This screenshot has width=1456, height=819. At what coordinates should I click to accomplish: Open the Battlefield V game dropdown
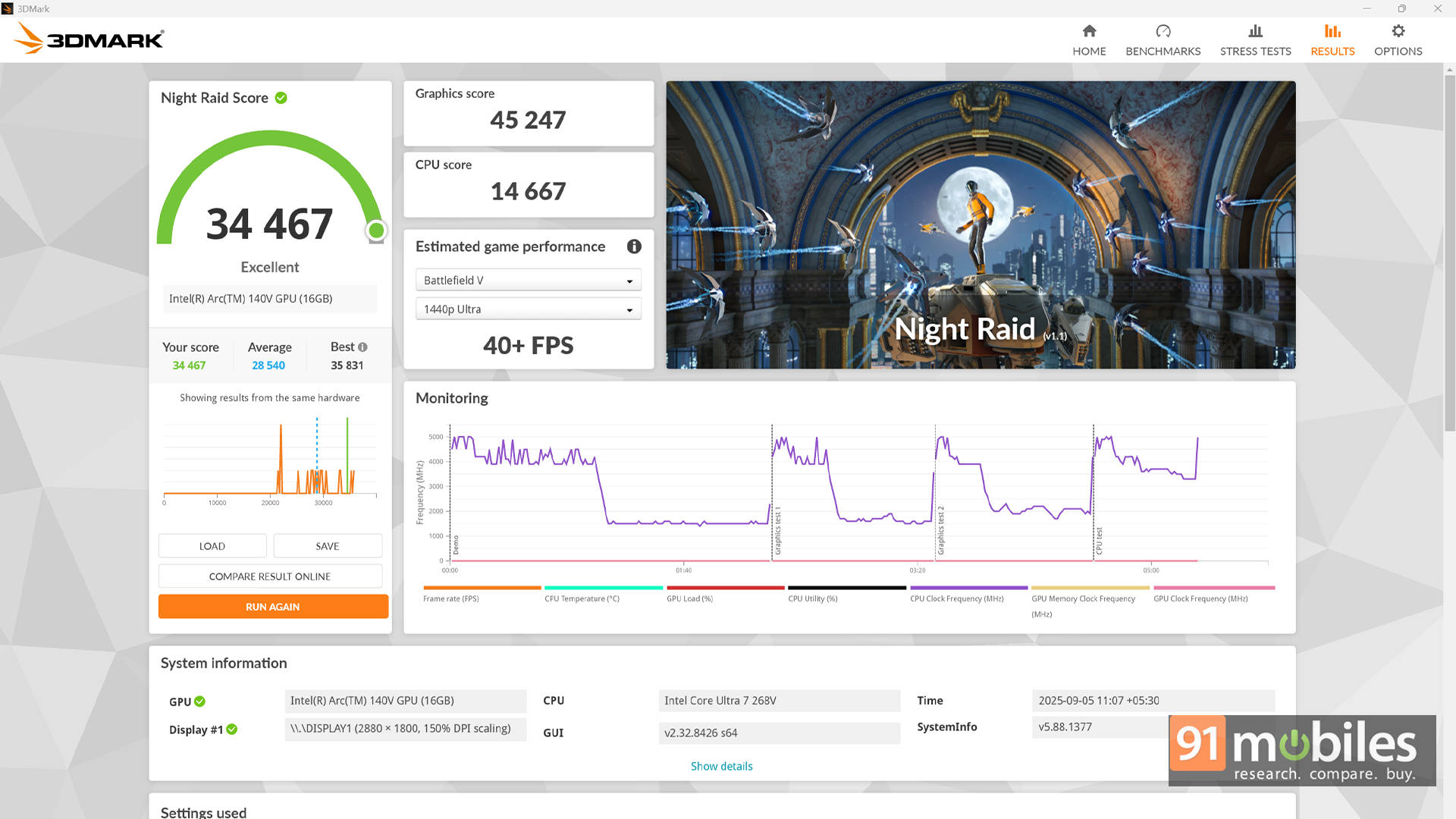pos(528,281)
